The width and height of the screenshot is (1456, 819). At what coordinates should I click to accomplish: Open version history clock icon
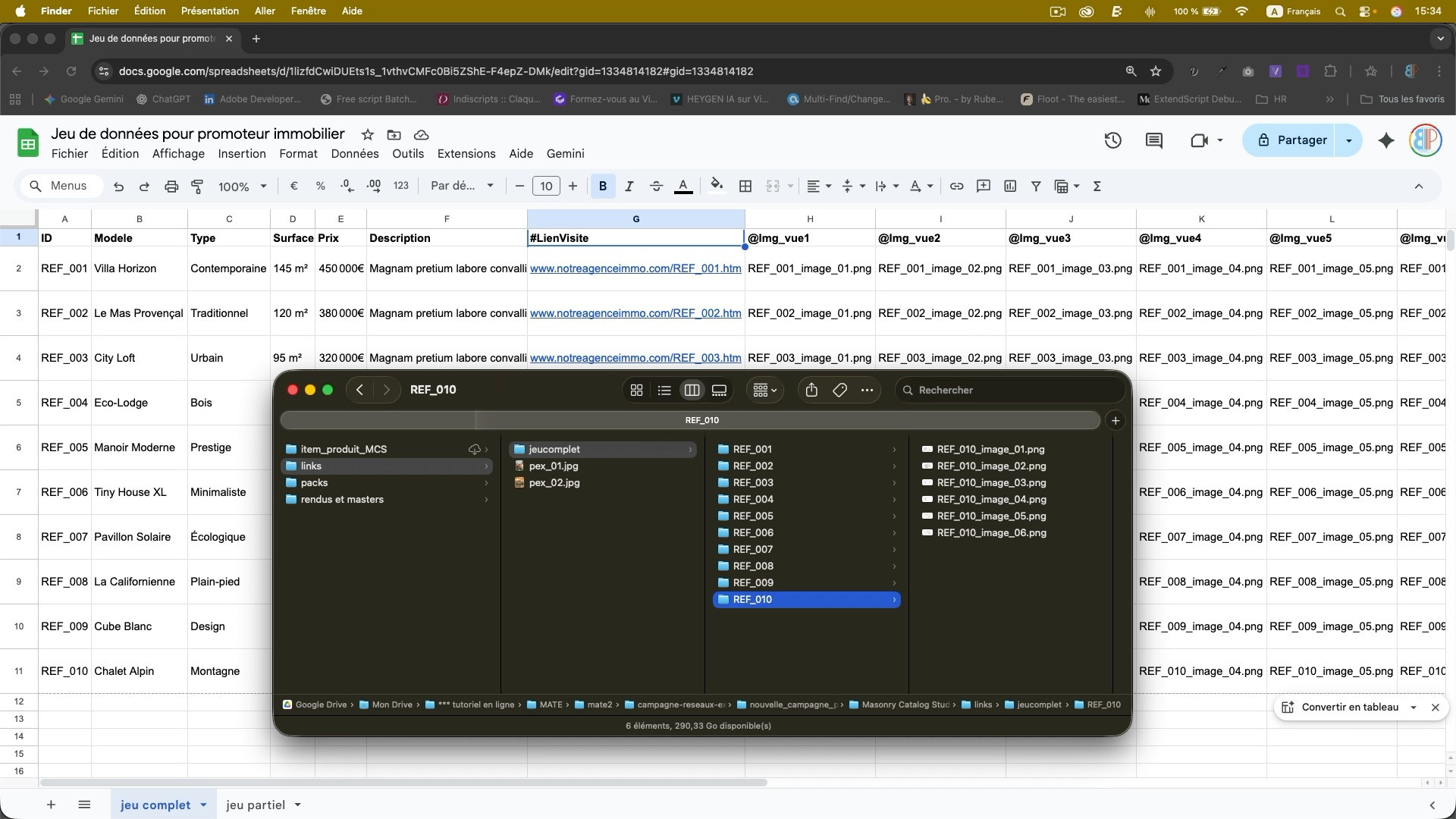[x=1112, y=140]
